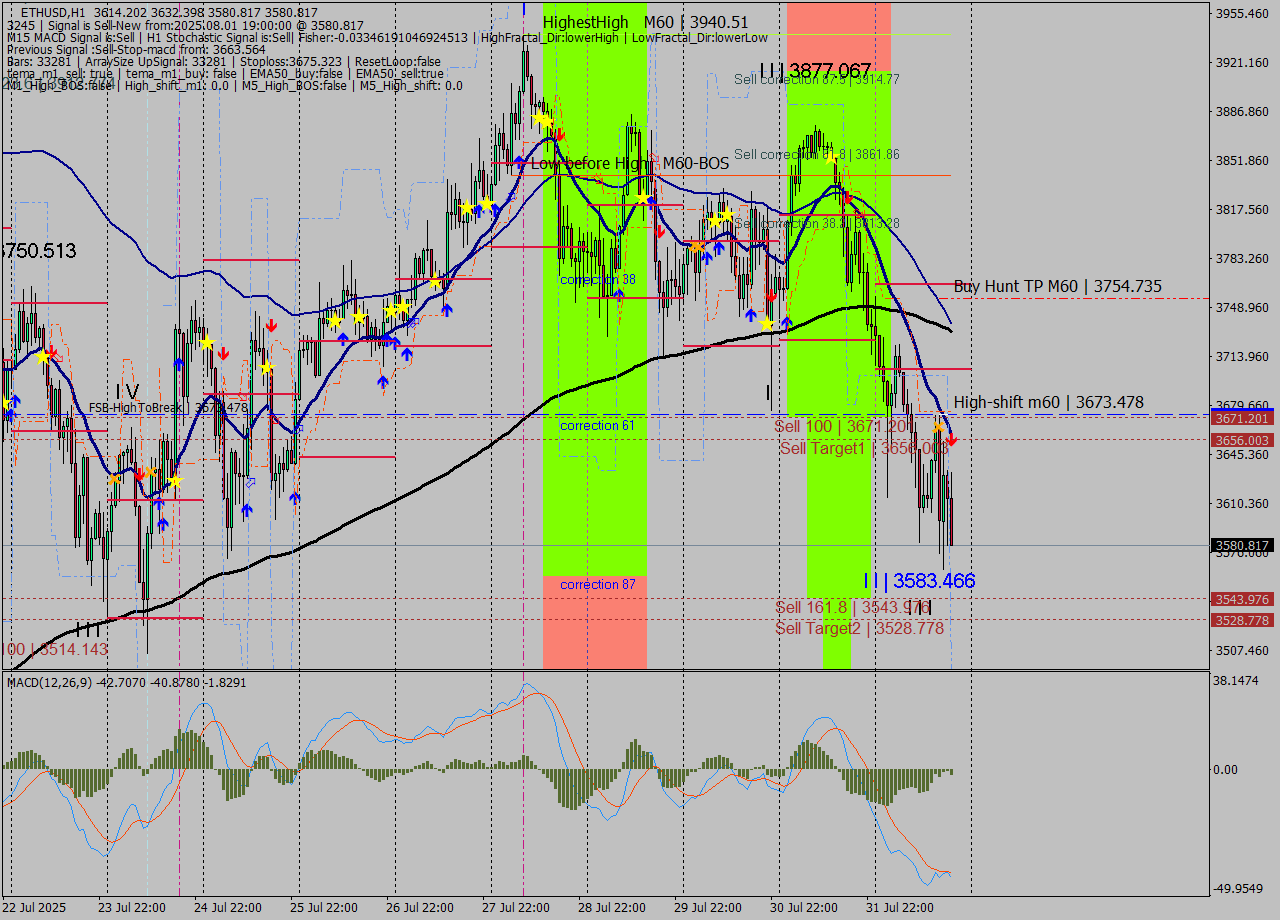
Task: Select the blue II 3583.466 wave label
Action: [919, 581]
